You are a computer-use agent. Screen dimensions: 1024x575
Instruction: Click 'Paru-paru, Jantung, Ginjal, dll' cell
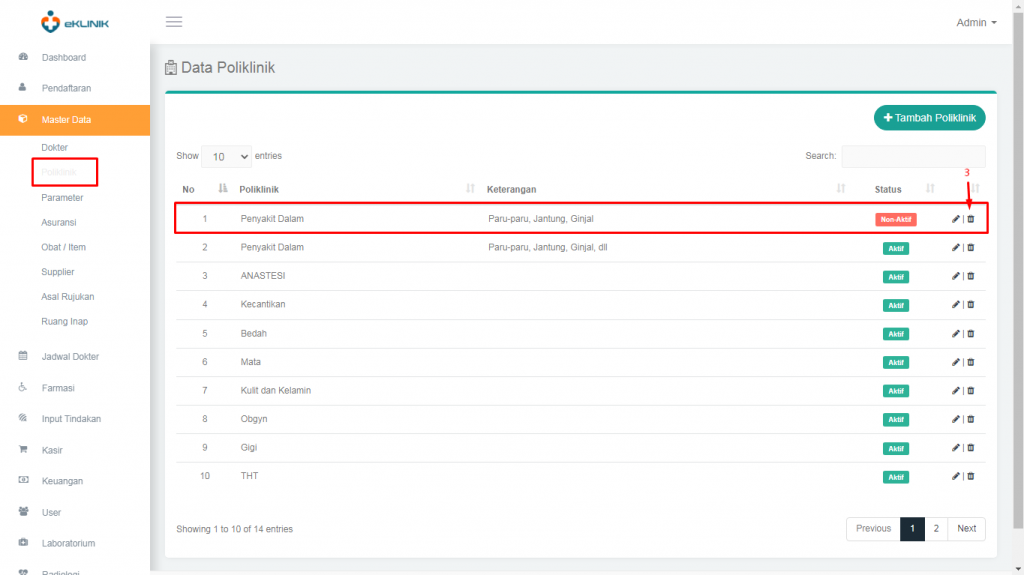click(x=548, y=248)
